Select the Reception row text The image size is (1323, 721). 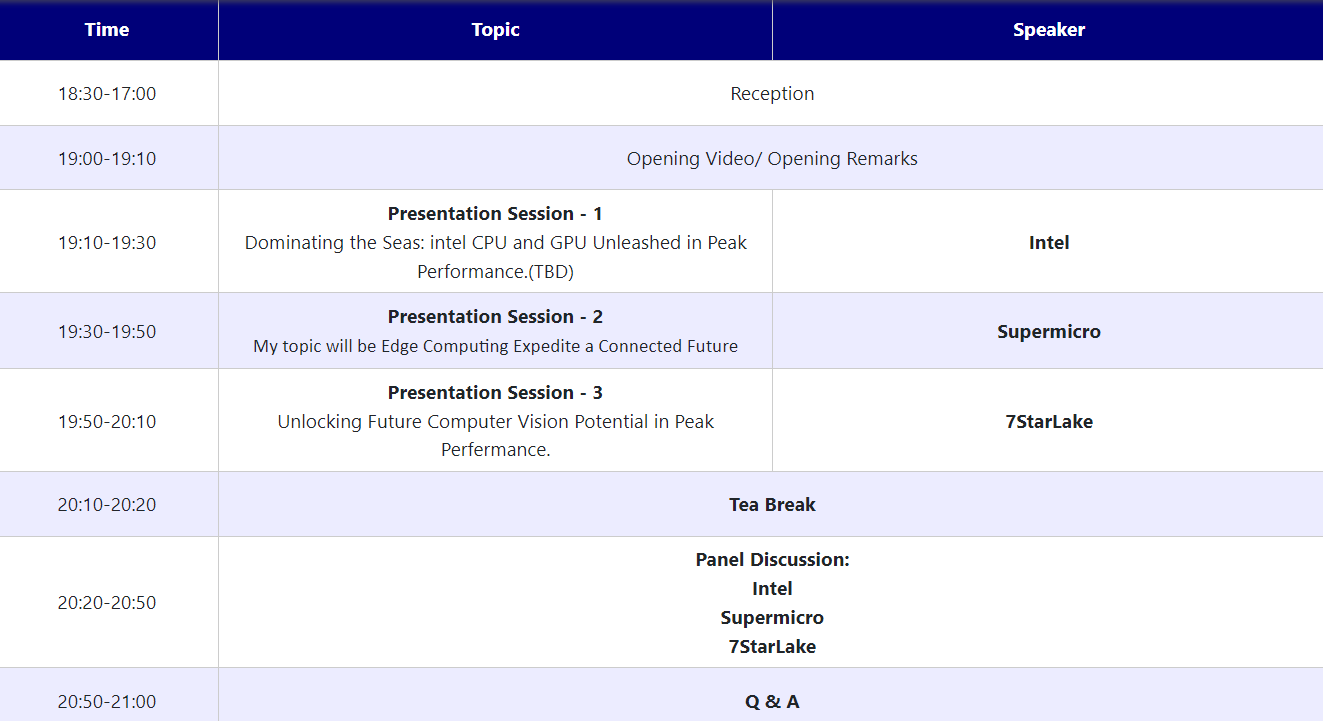coord(772,94)
